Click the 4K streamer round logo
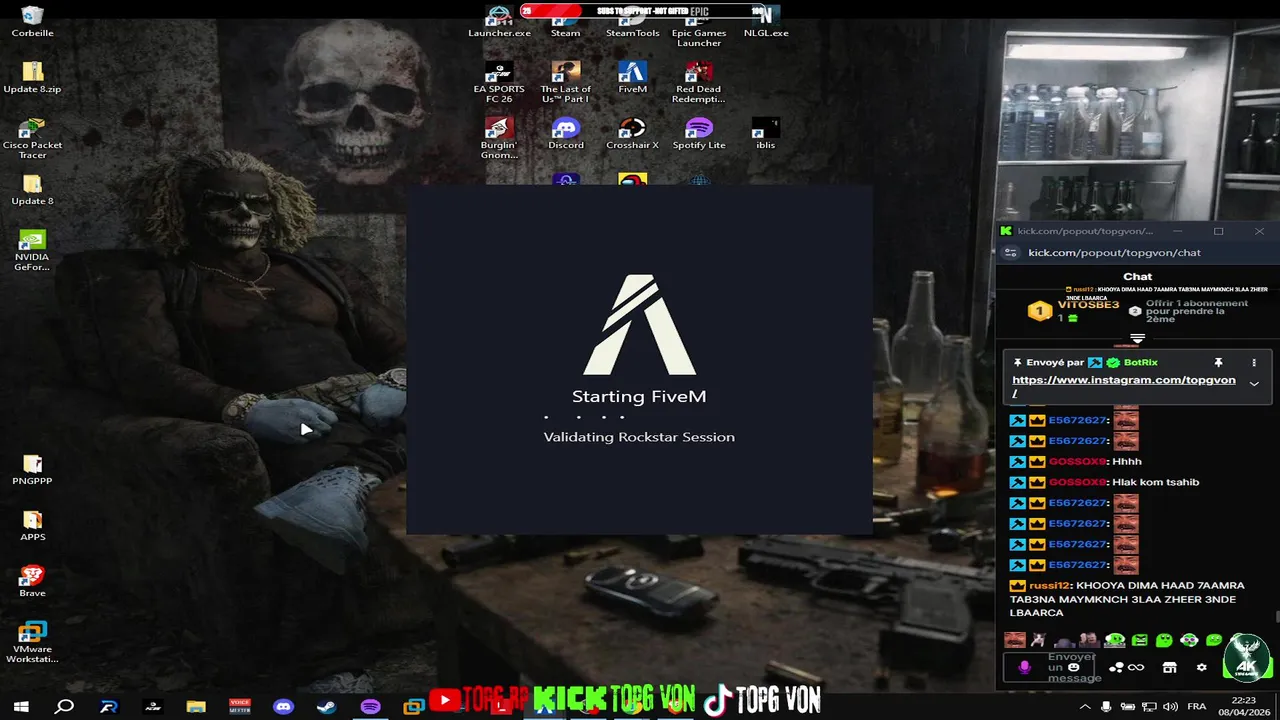The width and height of the screenshot is (1280, 720). click(x=1247, y=656)
